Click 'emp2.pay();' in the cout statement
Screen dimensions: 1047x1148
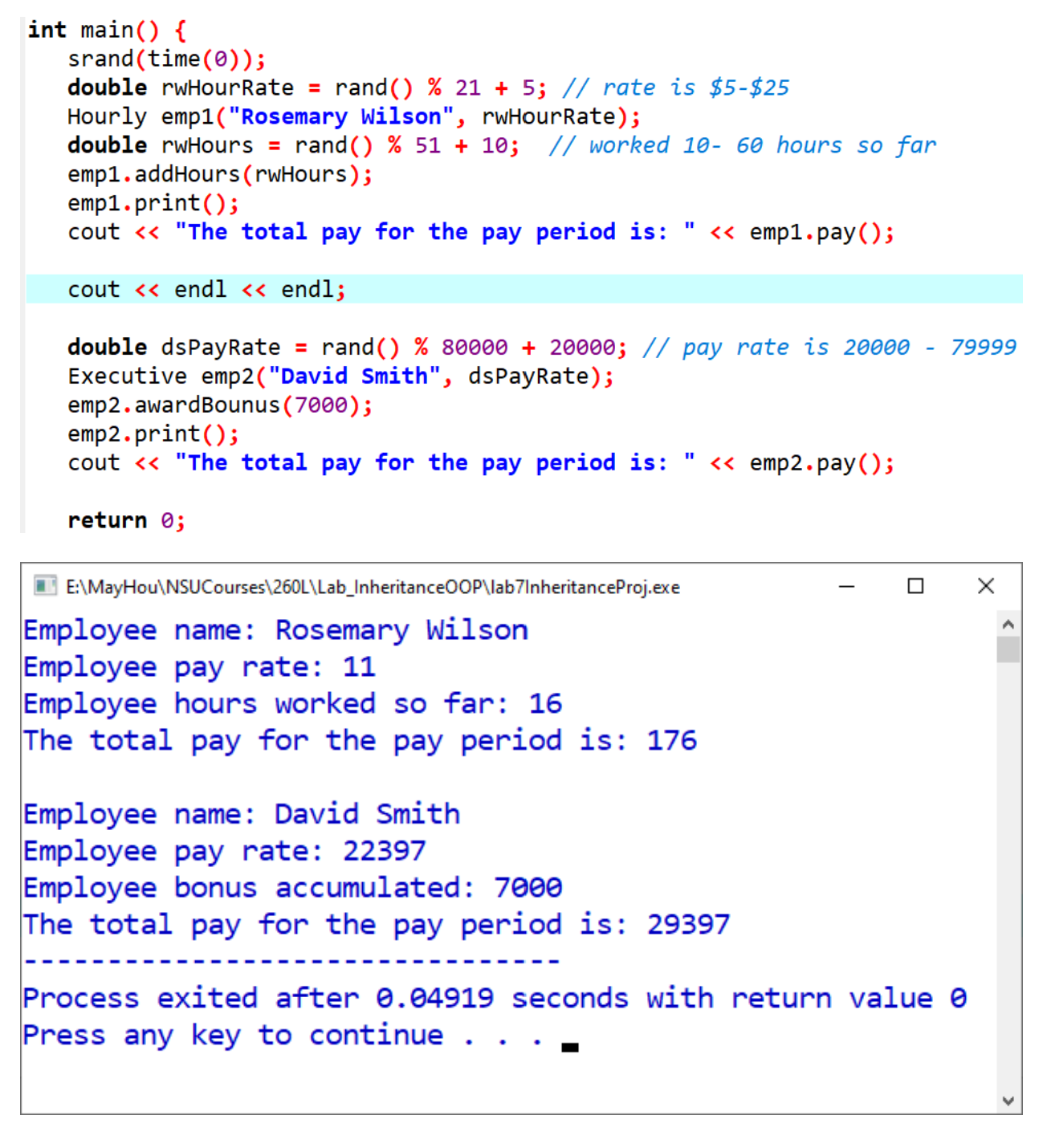click(x=822, y=463)
